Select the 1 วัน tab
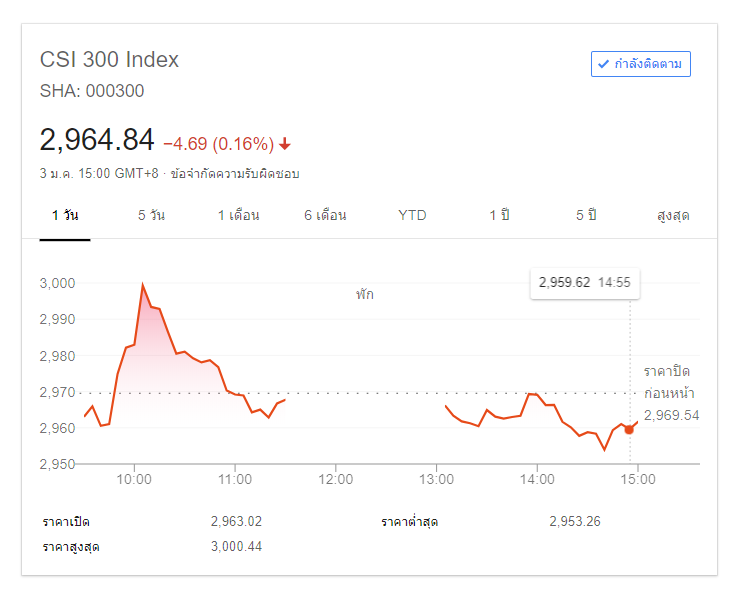The width and height of the screenshot is (737, 601). pos(65,216)
